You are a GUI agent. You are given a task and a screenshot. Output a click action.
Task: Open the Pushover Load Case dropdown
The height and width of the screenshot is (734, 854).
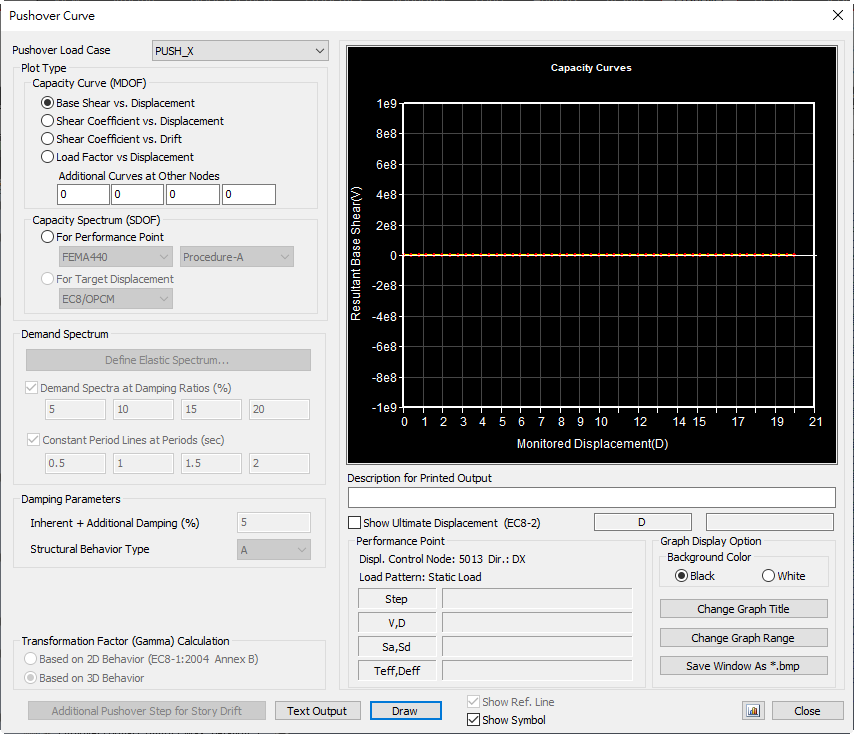(240, 50)
